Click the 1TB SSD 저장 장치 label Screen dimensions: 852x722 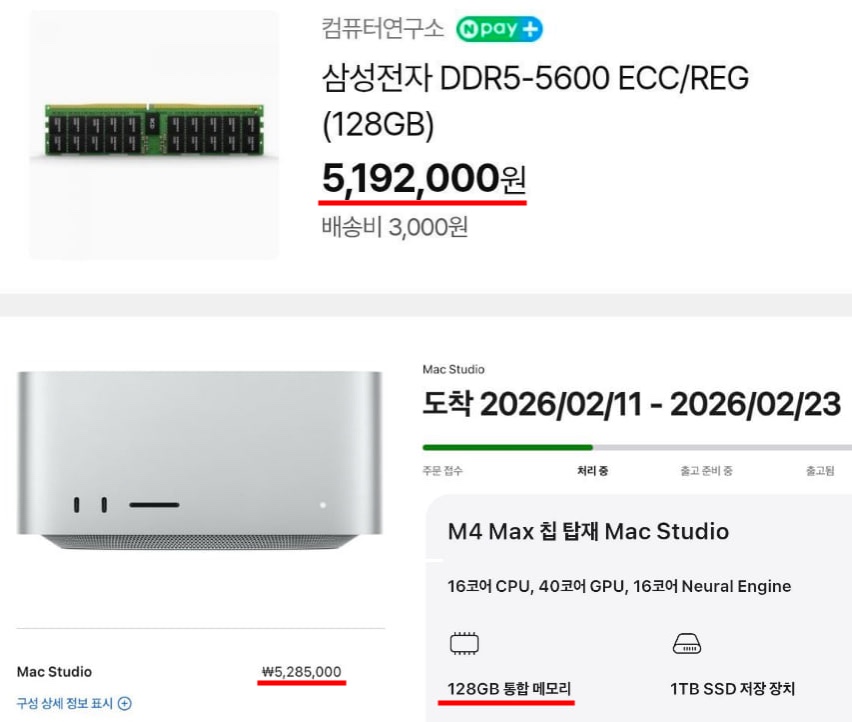point(732,689)
